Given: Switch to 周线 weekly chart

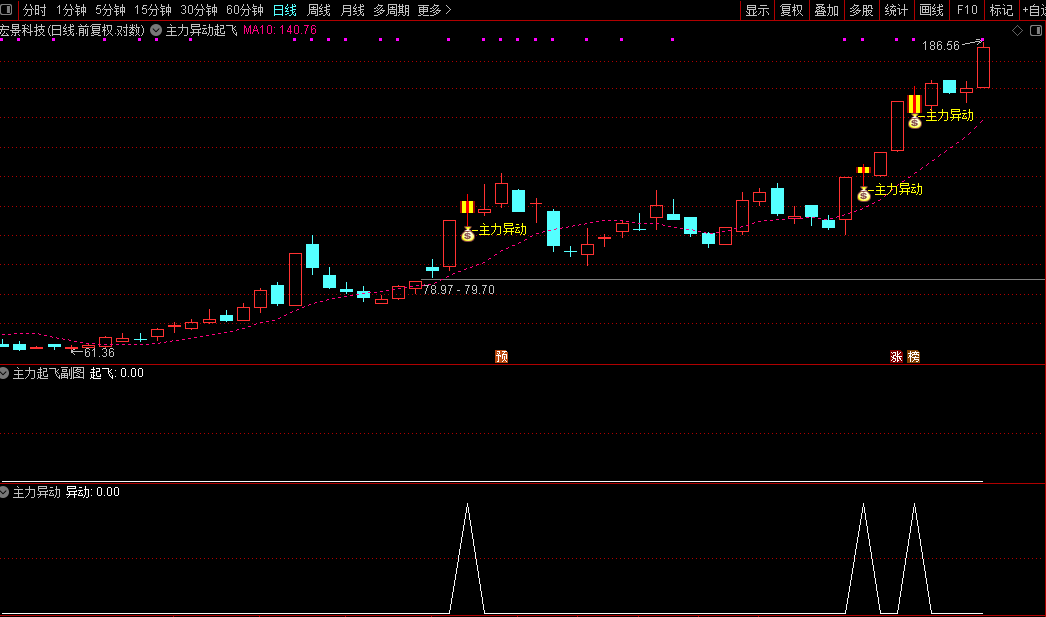Looking at the screenshot, I should 319,10.
